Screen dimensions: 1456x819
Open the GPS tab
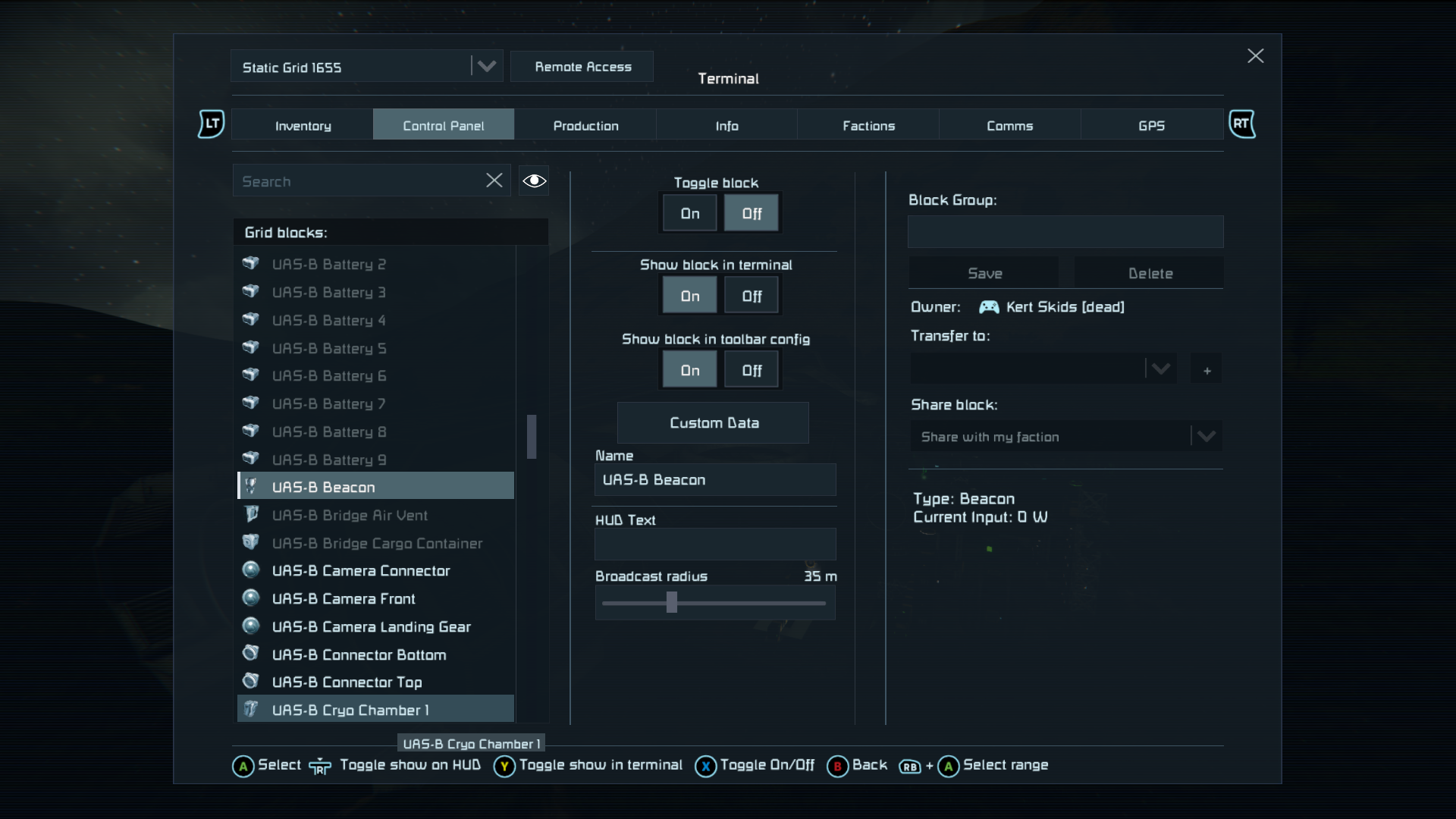coord(1151,125)
